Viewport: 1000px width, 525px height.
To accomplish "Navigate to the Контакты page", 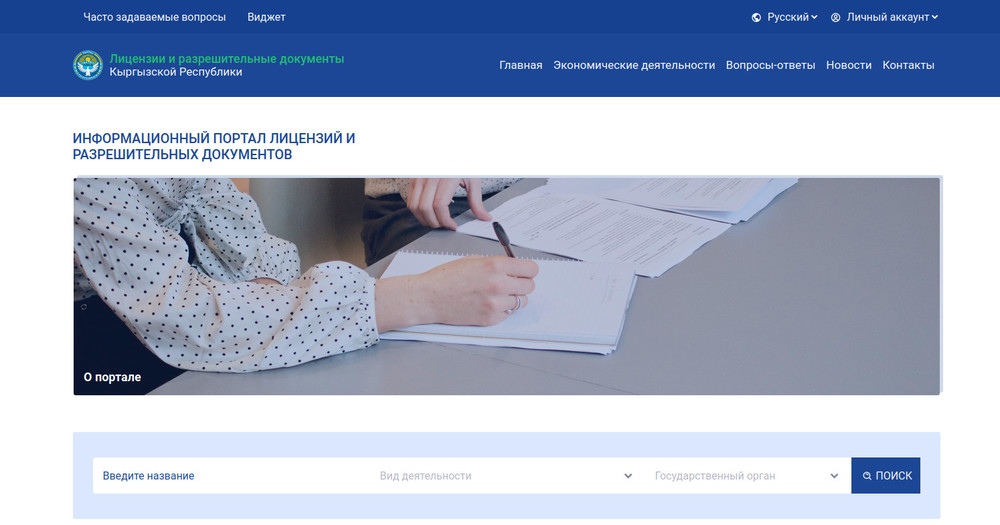I will tap(908, 65).
